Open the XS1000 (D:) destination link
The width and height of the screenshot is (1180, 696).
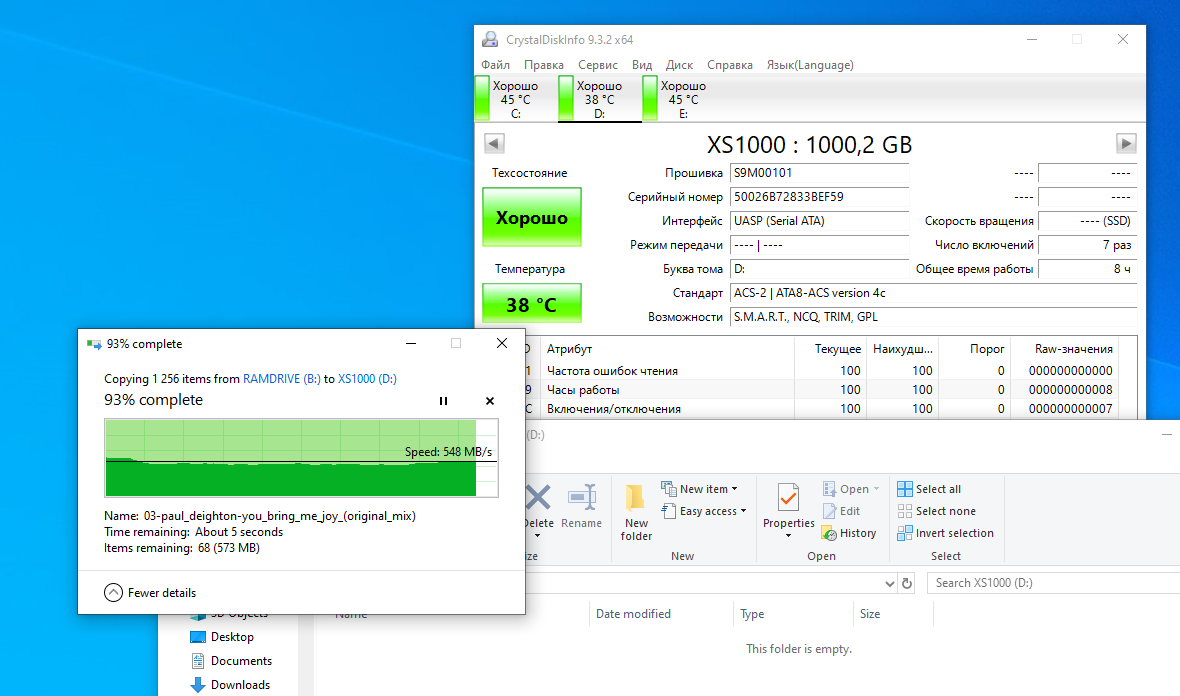coord(367,379)
